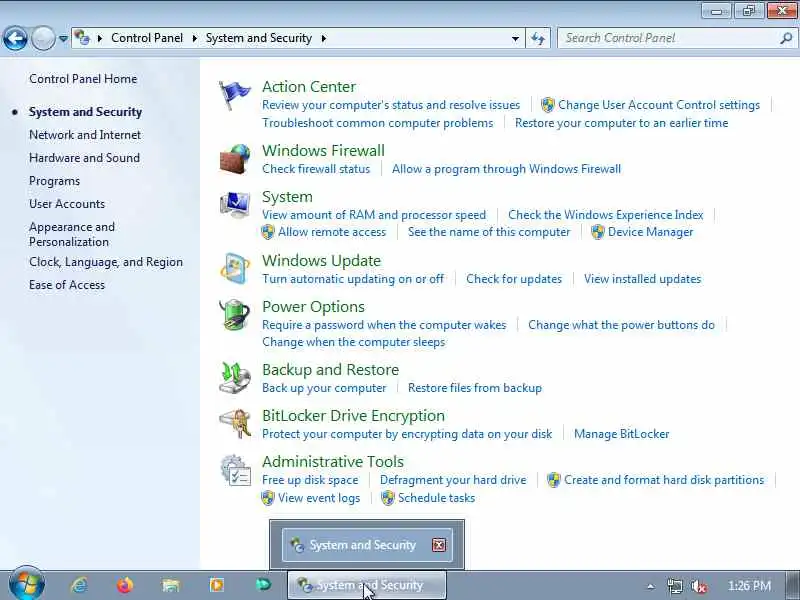Open the BitLocker Drive Encryption icon
The image size is (800, 600).
click(x=235, y=423)
